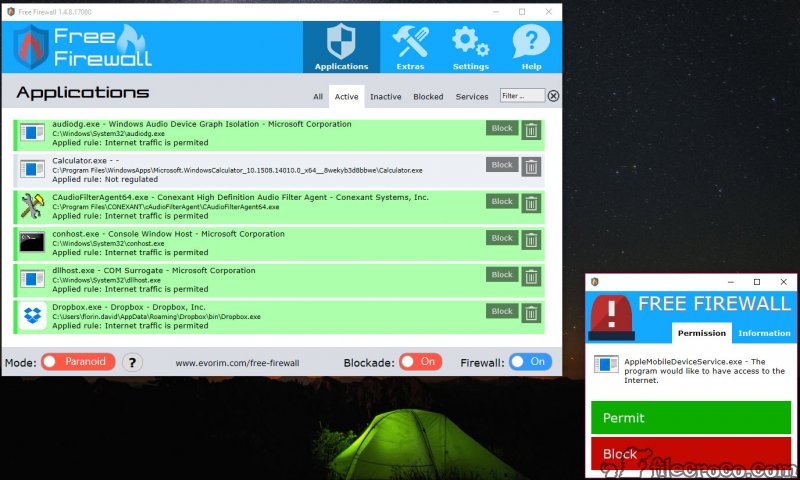Switch to the Inactive tab
Screen dimensions: 800x480
(x=386, y=96)
